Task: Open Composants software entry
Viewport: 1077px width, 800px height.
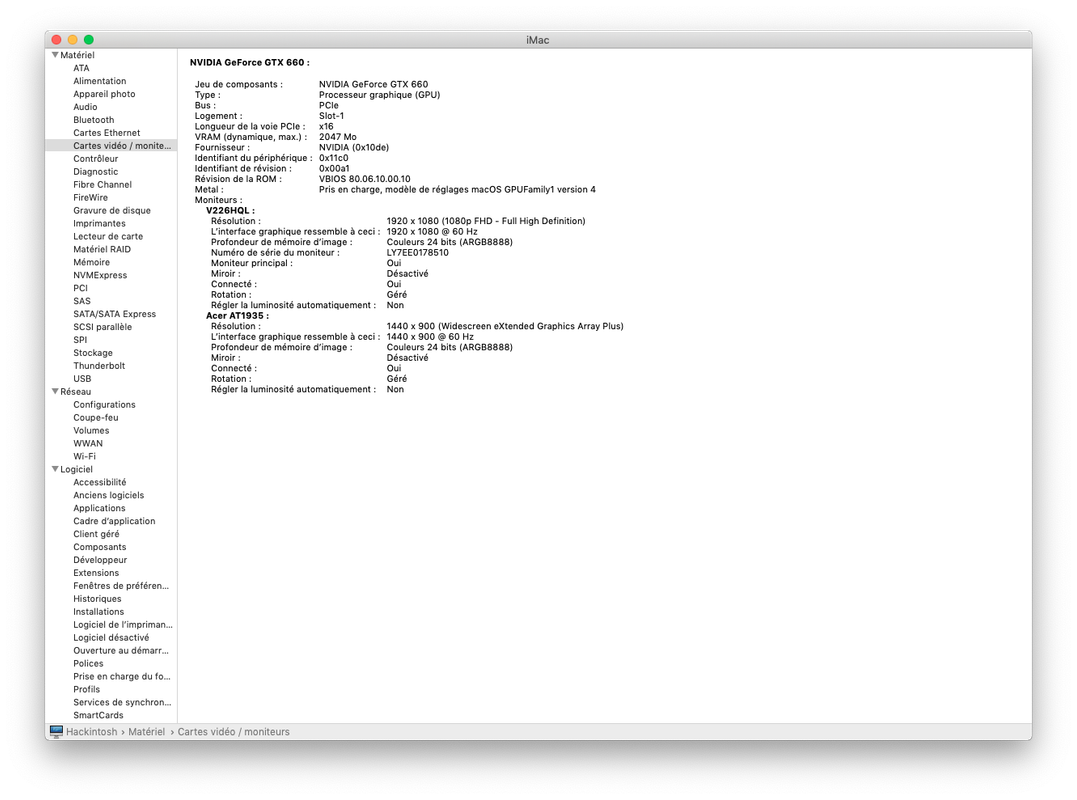Action: (100, 547)
